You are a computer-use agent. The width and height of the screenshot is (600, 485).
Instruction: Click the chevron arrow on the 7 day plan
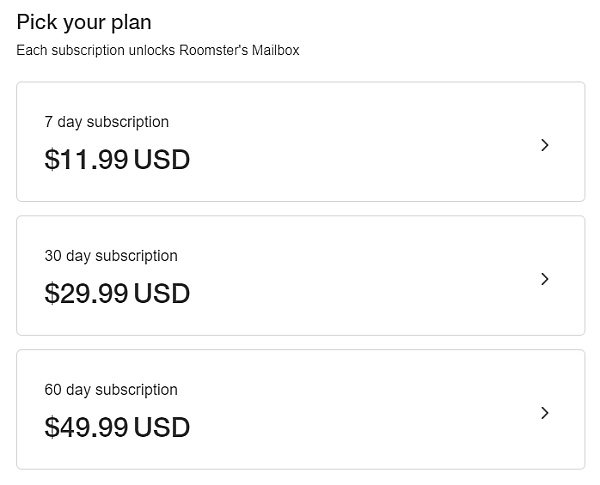click(x=545, y=145)
